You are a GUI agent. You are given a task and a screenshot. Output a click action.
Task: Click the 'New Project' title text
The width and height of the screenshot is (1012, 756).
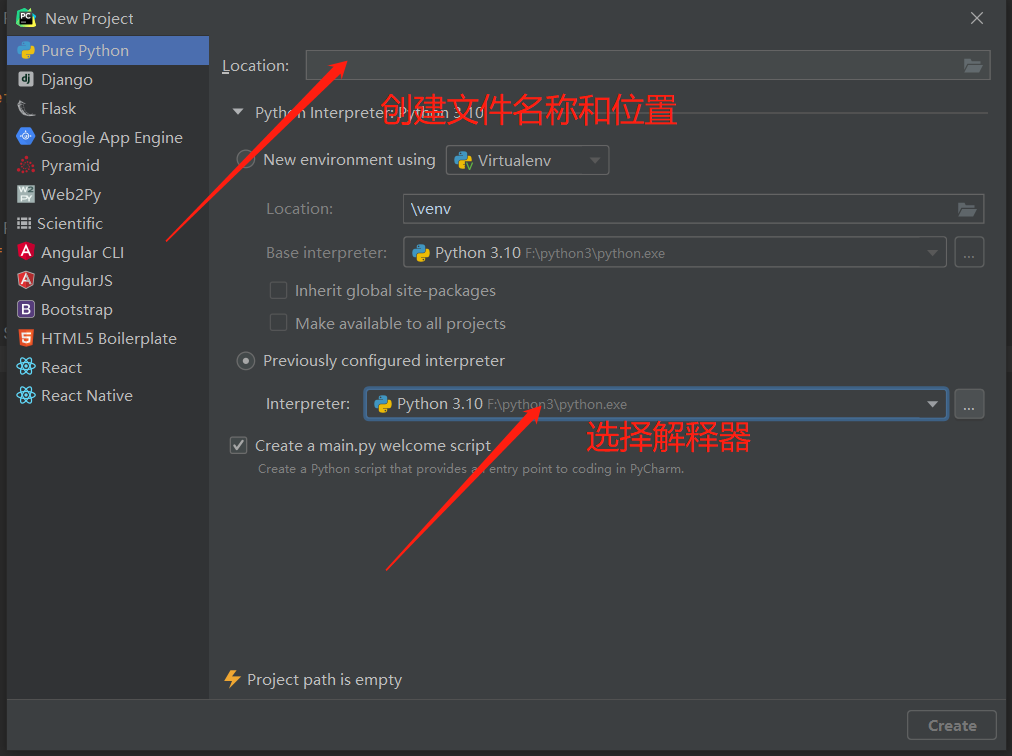[x=89, y=19]
